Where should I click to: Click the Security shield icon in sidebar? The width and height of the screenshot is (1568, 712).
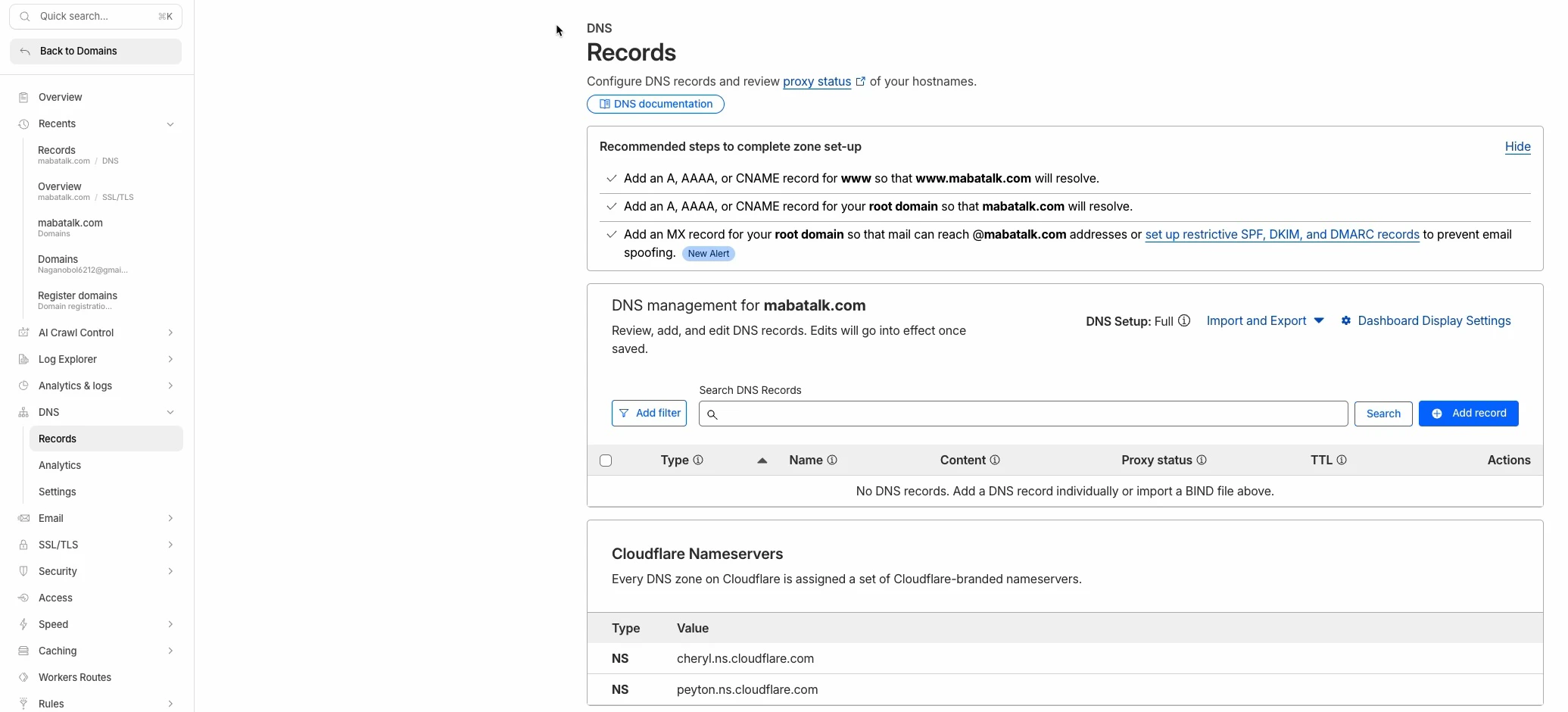pos(23,571)
